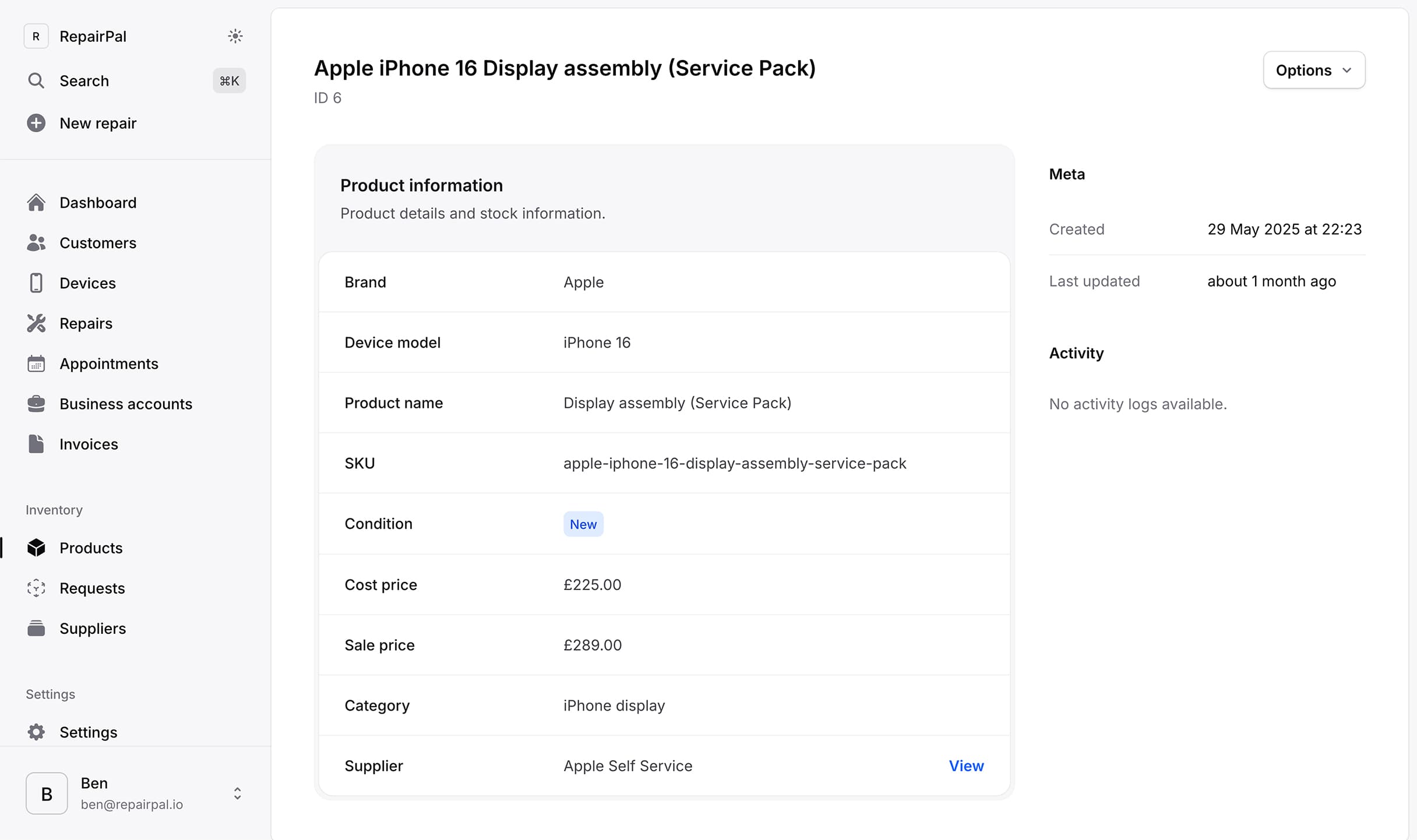Viewport: 1417px width, 840px height.
Task: Toggle the light/dark theme sun icon
Action: [235, 36]
